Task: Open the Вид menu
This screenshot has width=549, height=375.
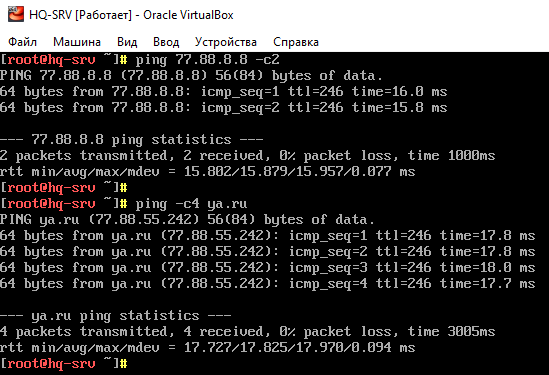Action: point(127,42)
